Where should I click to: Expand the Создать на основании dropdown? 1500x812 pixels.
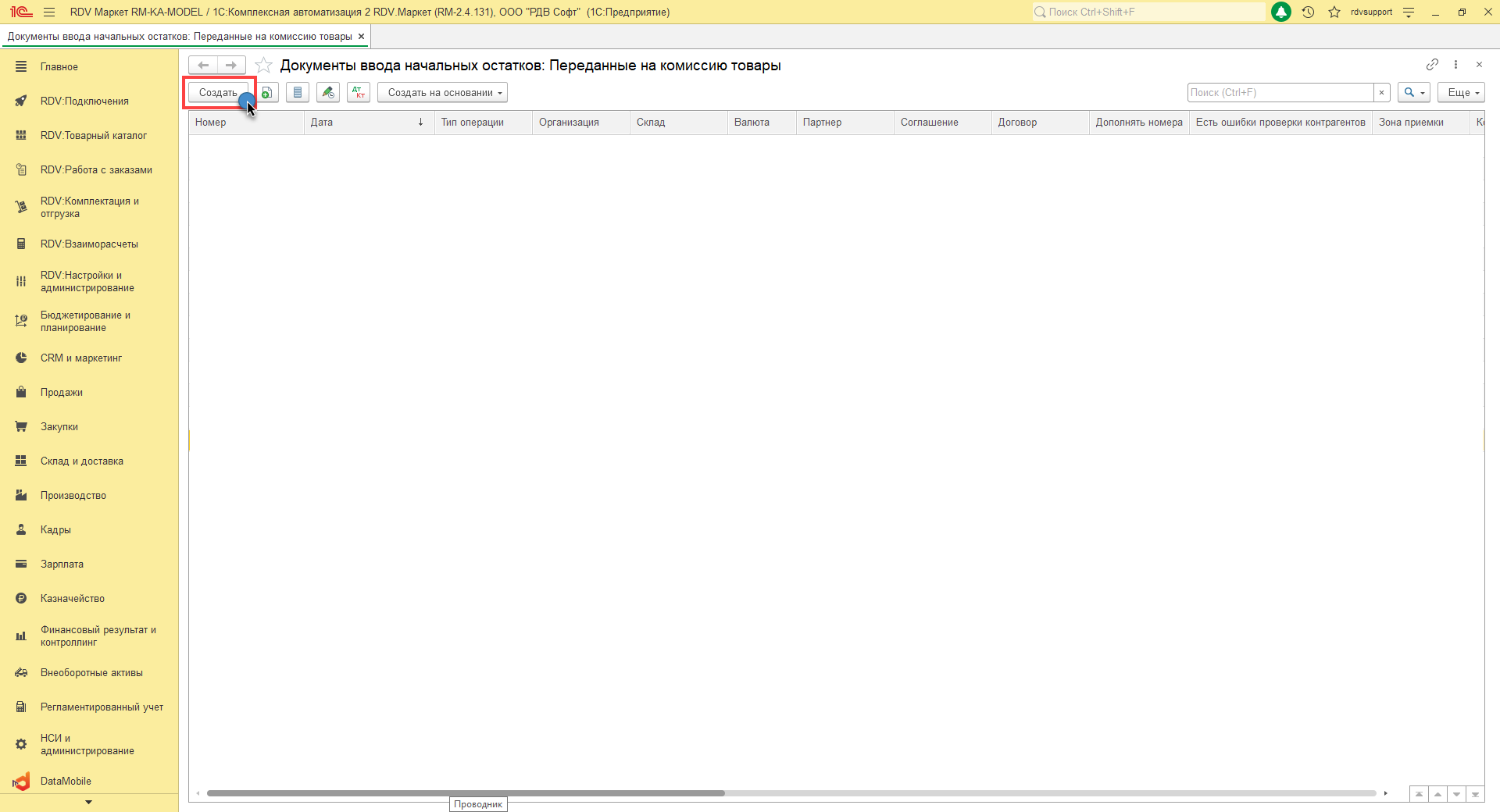[442, 92]
